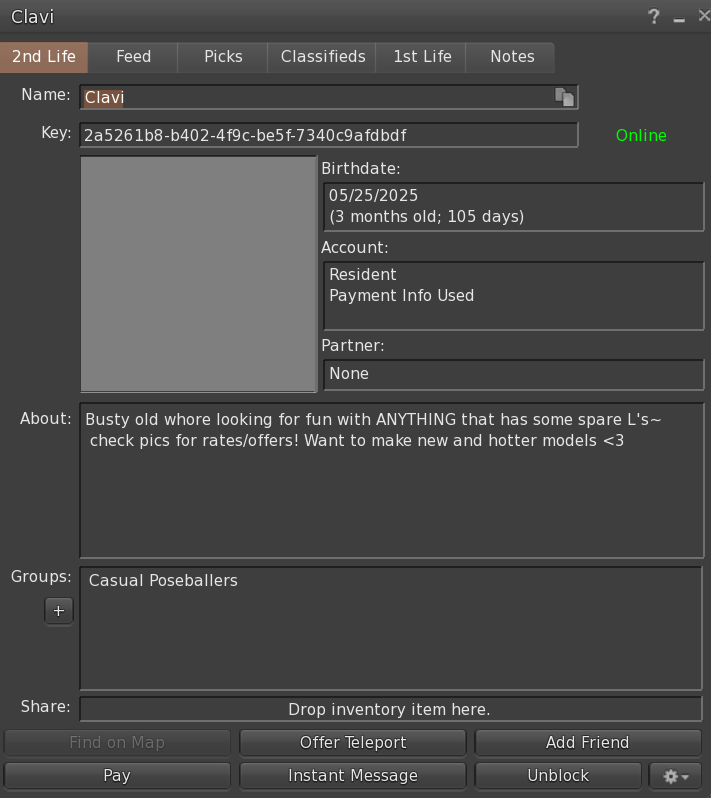Click the Offer Teleport button

(x=353, y=743)
